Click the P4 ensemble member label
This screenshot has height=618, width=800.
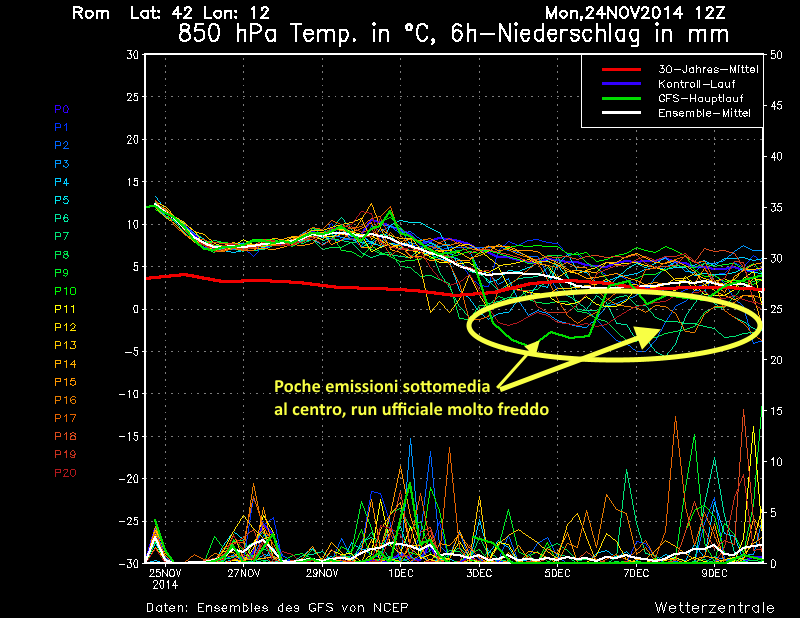tap(61, 182)
